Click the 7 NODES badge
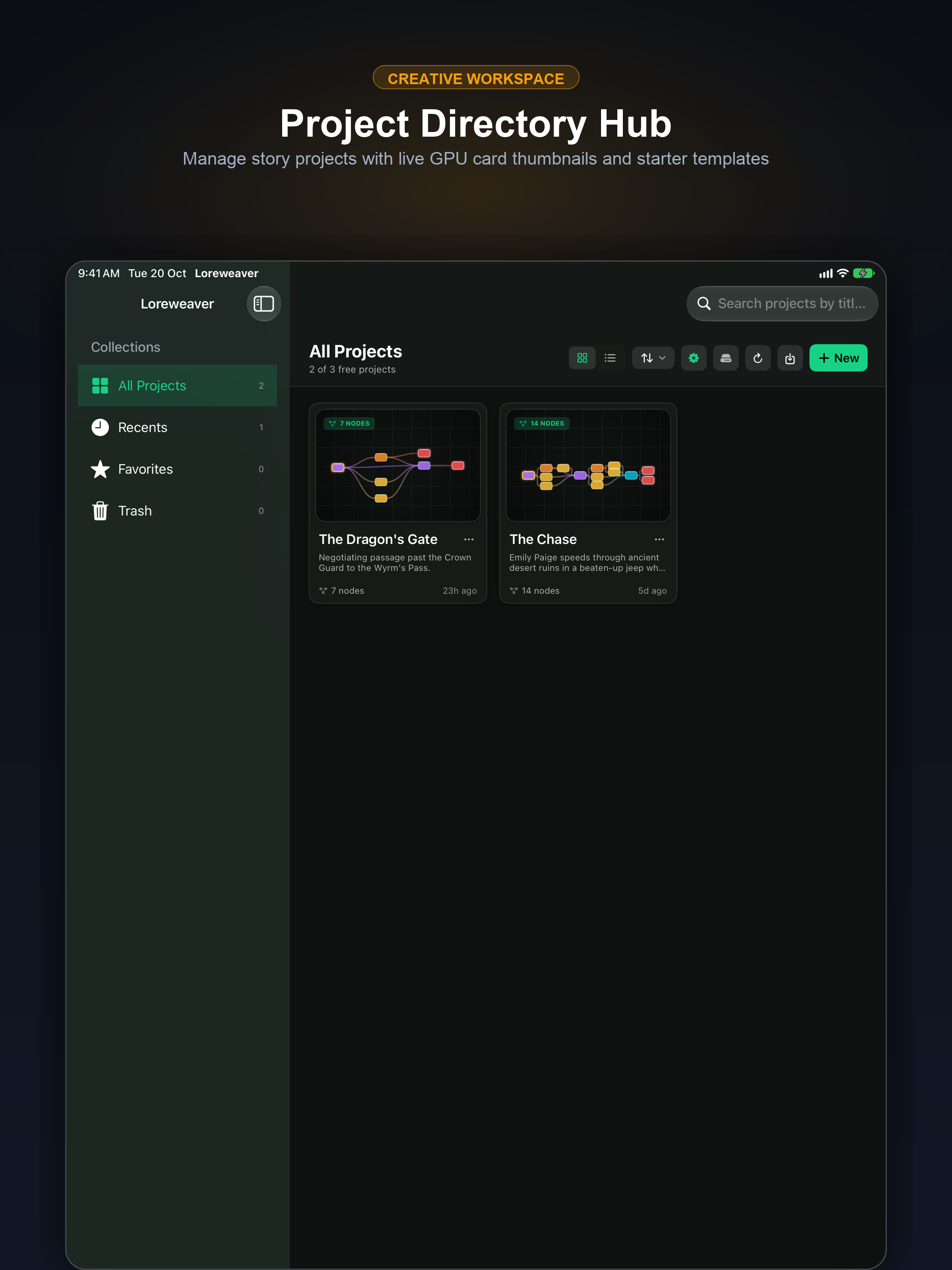 [x=349, y=423]
